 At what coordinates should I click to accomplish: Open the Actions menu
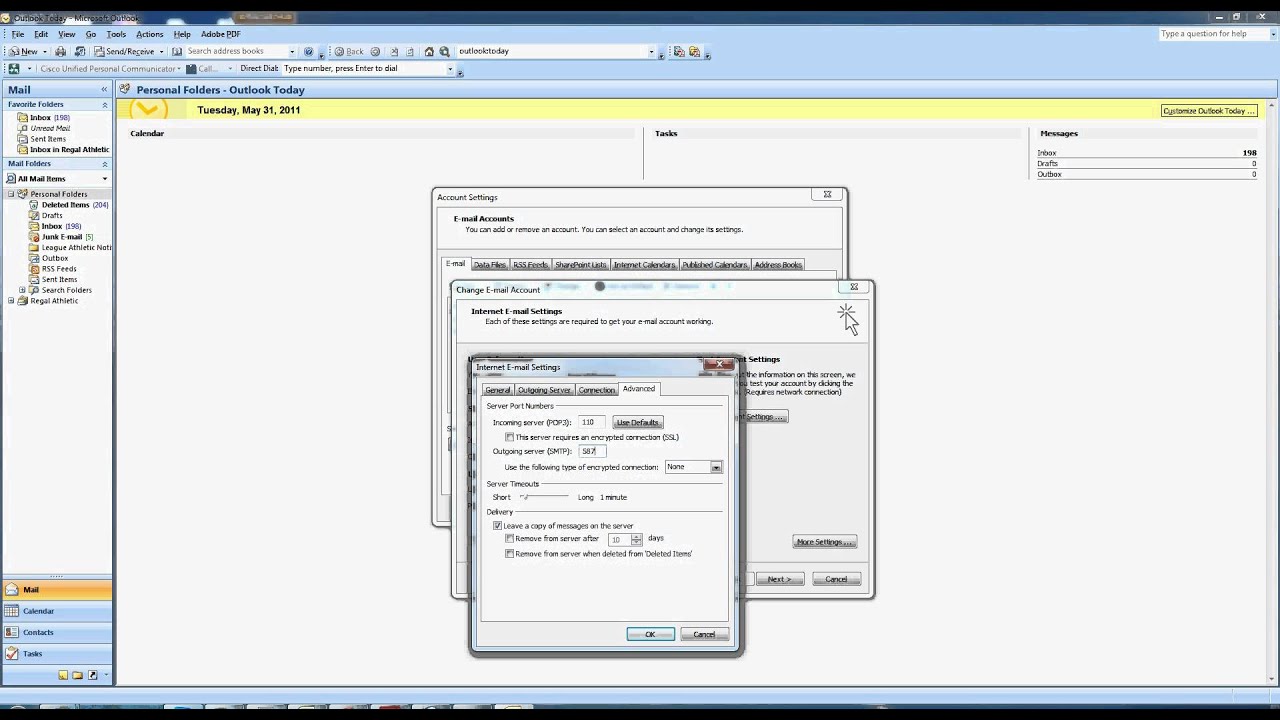149,34
